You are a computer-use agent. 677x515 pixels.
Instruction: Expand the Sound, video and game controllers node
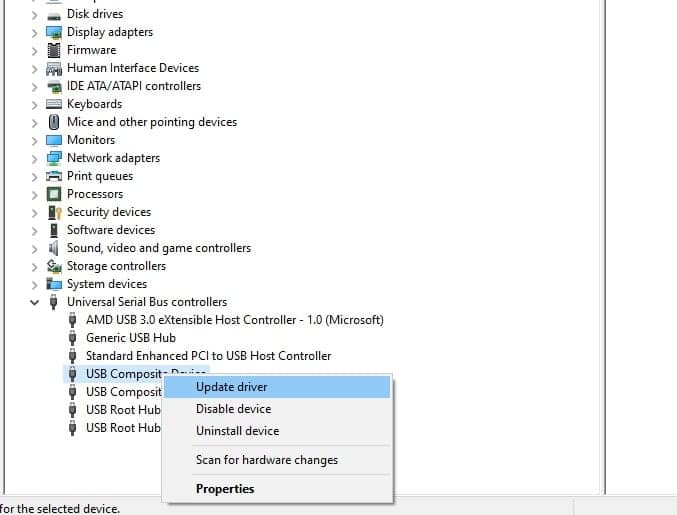point(35,249)
